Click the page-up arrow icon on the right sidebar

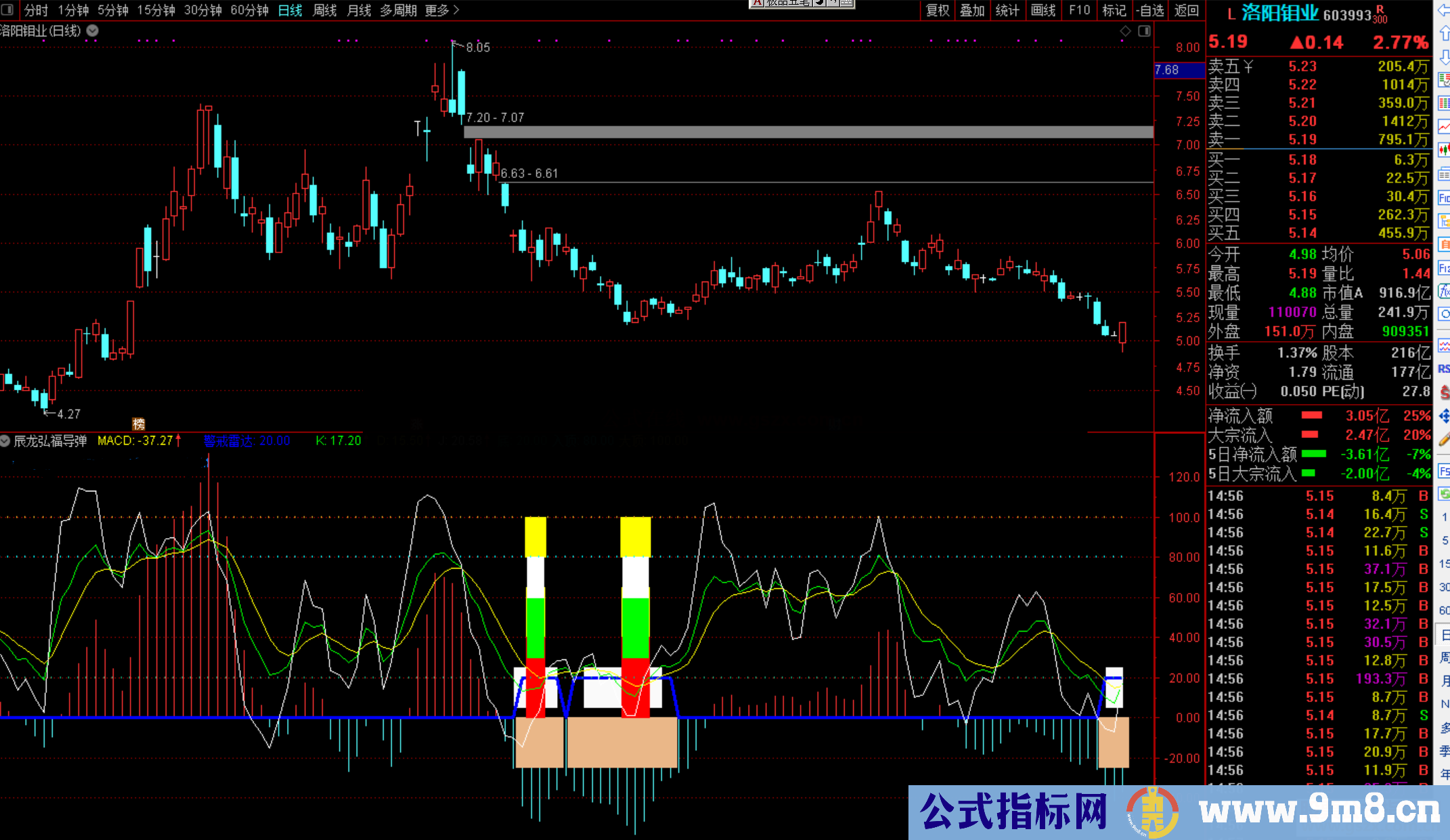[1444, 31]
